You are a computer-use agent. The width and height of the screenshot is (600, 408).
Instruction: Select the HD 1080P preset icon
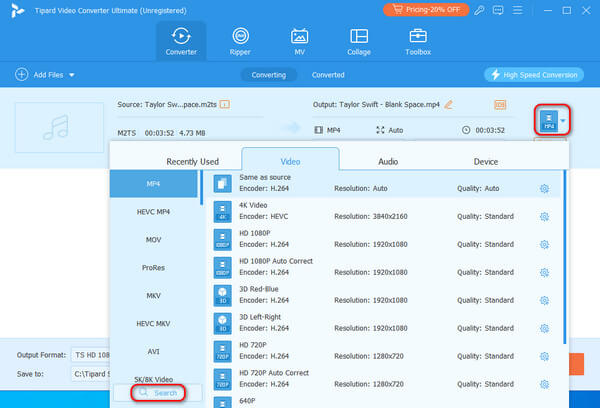point(222,239)
